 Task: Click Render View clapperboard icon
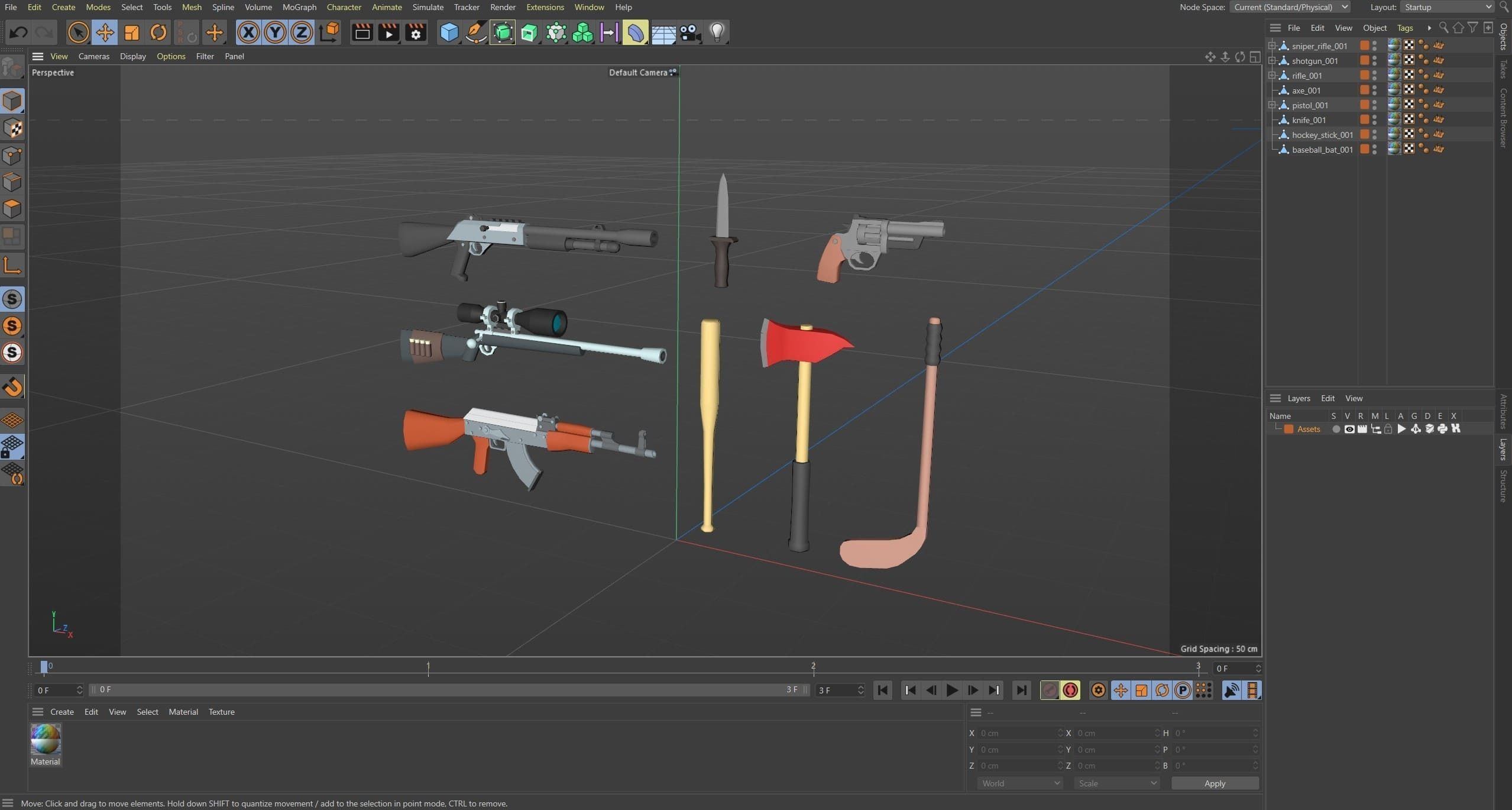pos(362,33)
